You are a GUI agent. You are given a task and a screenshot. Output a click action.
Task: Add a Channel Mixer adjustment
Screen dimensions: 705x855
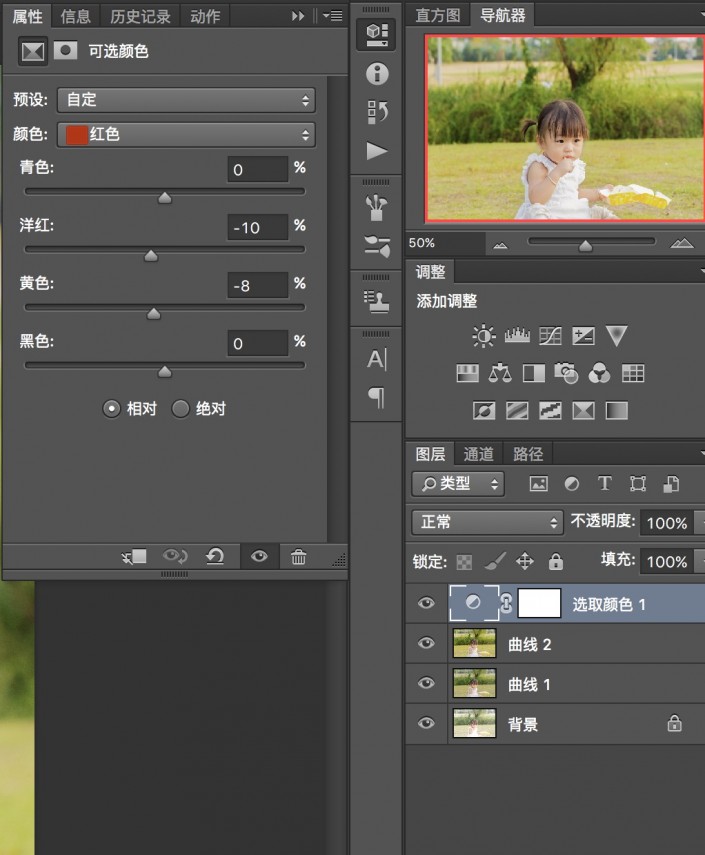[599, 374]
